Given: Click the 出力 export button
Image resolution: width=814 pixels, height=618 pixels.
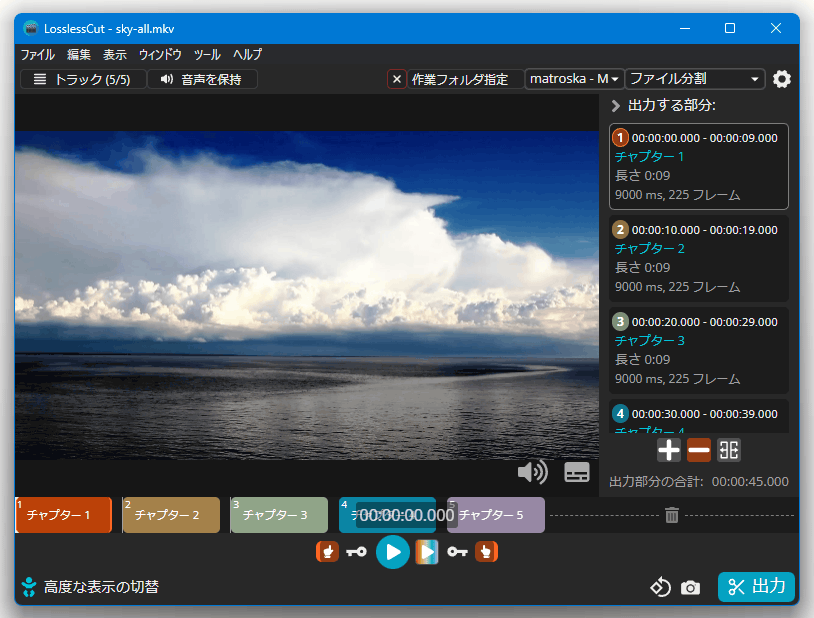Looking at the screenshot, I should coord(756,587).
